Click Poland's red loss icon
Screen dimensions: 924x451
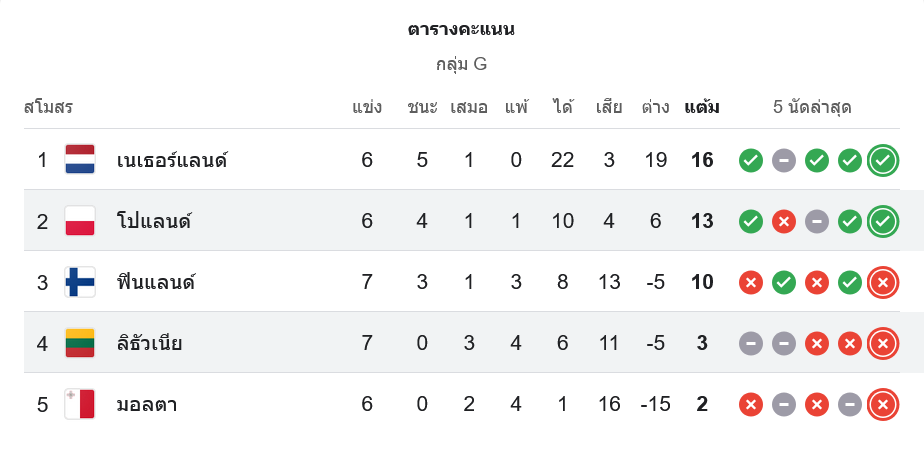[784, 221]
